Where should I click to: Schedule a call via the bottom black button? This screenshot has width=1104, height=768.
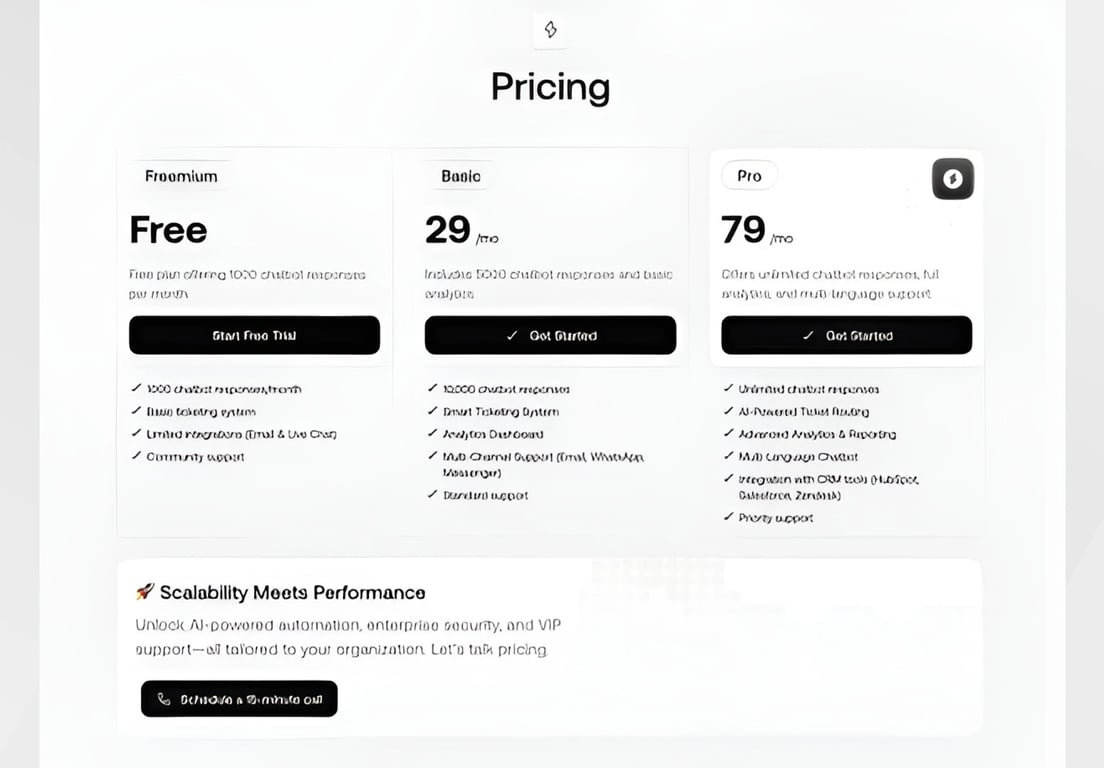239,699
